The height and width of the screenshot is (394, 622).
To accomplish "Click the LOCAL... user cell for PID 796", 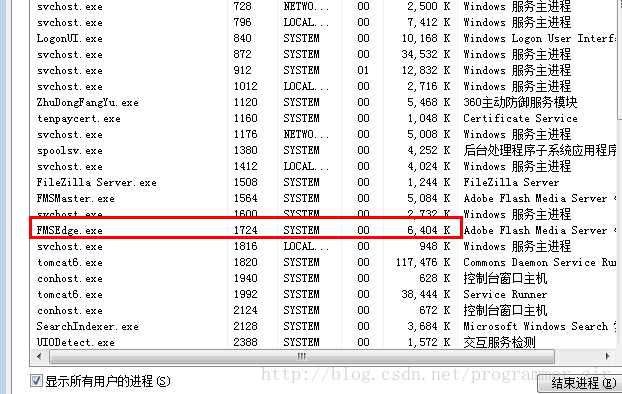I will coord(306,23).
